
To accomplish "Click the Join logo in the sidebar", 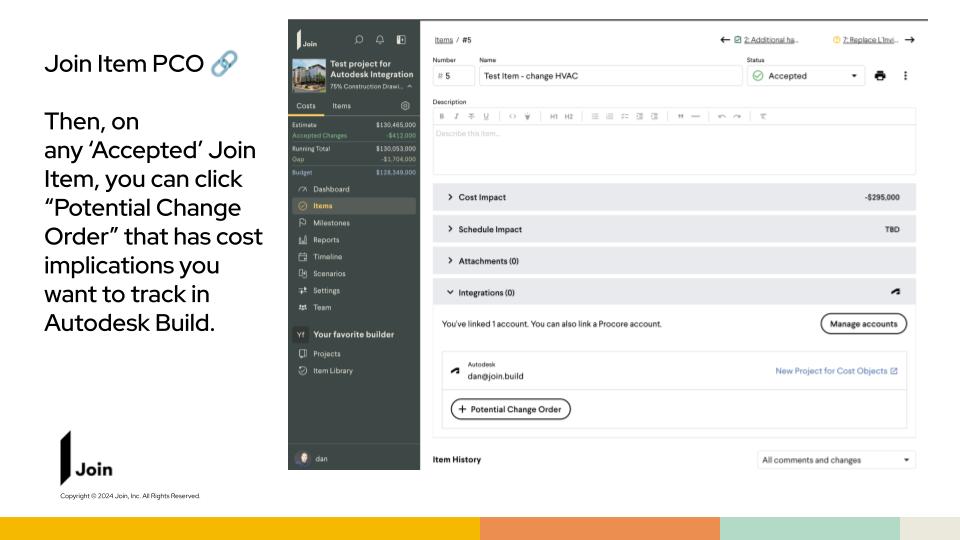I will click(307, 40).
